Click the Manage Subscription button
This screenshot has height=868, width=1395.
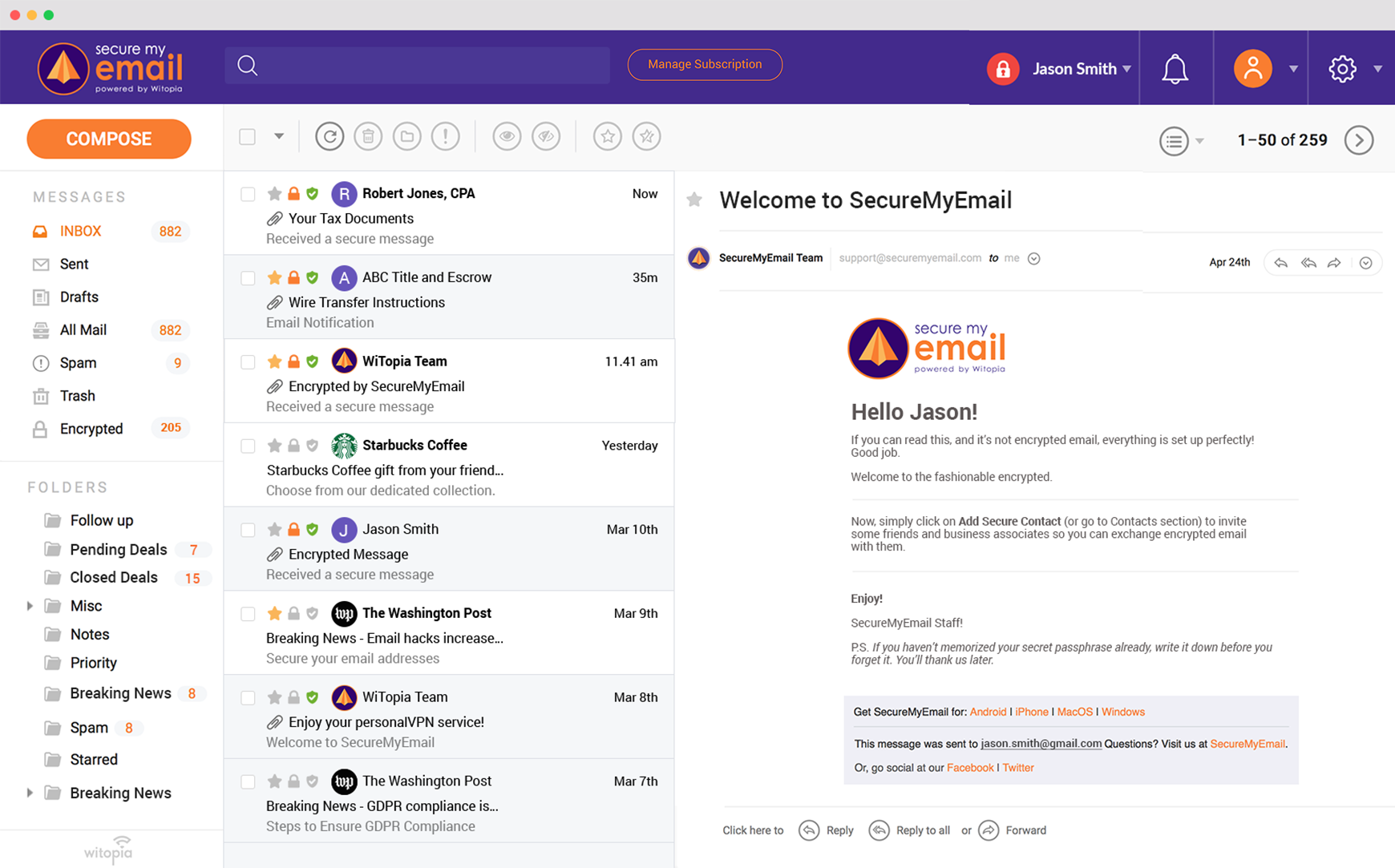pyautogui.click(x=705, y=64)
